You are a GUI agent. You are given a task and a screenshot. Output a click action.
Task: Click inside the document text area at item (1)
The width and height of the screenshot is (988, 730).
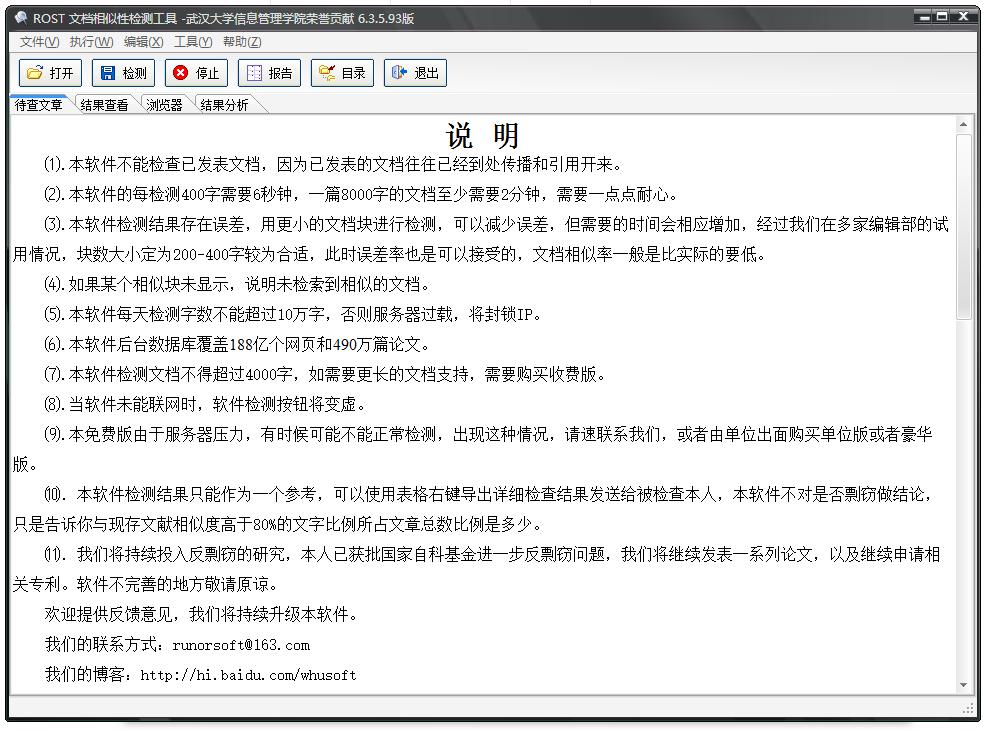334,164
